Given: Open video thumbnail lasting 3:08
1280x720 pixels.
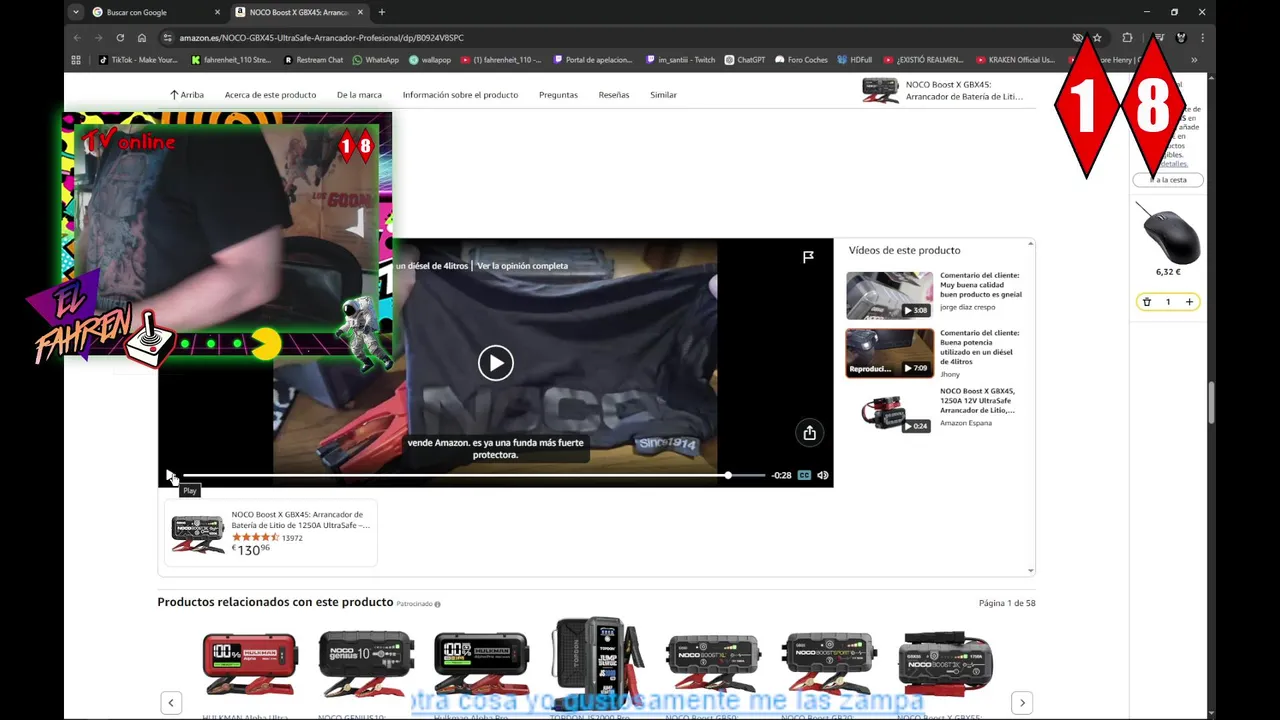Looking at the screenshot, I should [x=889, y=295].
